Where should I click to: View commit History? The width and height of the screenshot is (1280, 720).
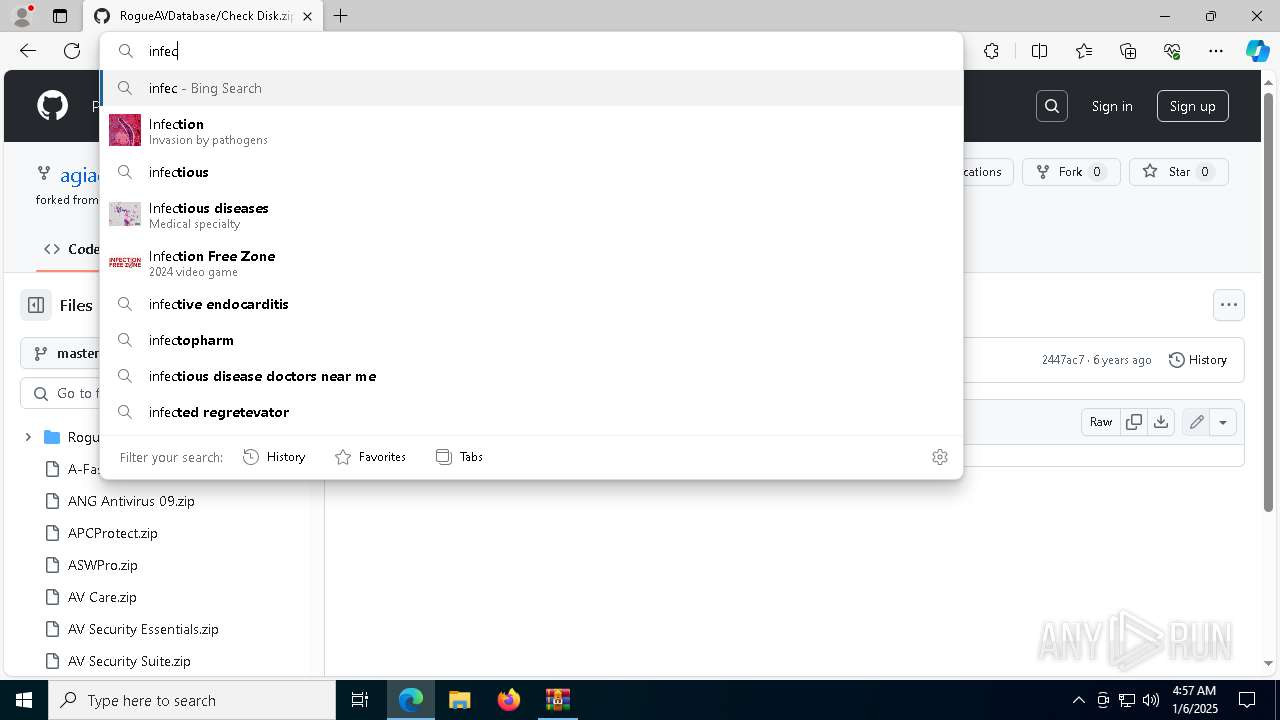1198,359
